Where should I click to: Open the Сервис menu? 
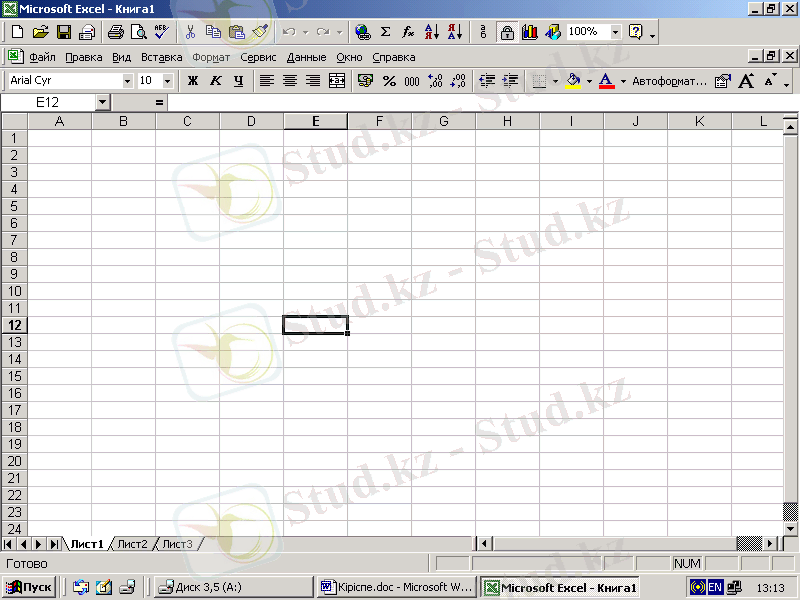[258, 57]
